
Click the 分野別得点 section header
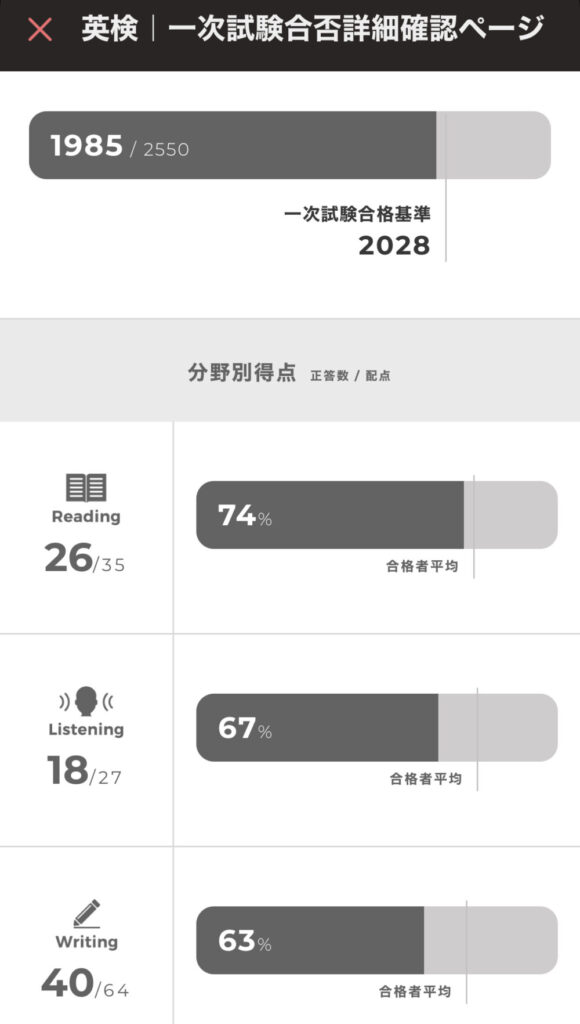(242, 373)
